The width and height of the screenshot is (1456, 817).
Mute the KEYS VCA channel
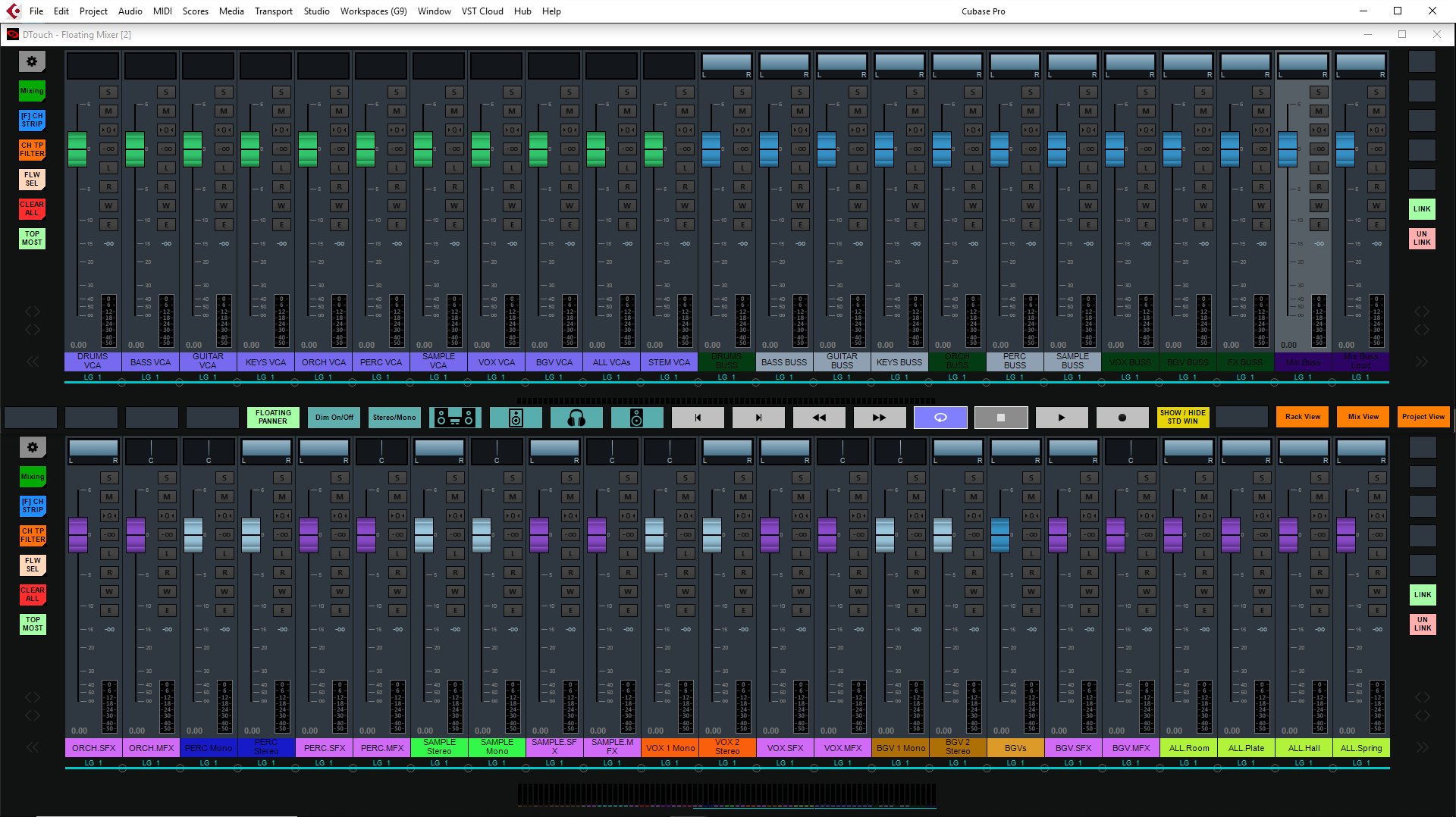281,111
